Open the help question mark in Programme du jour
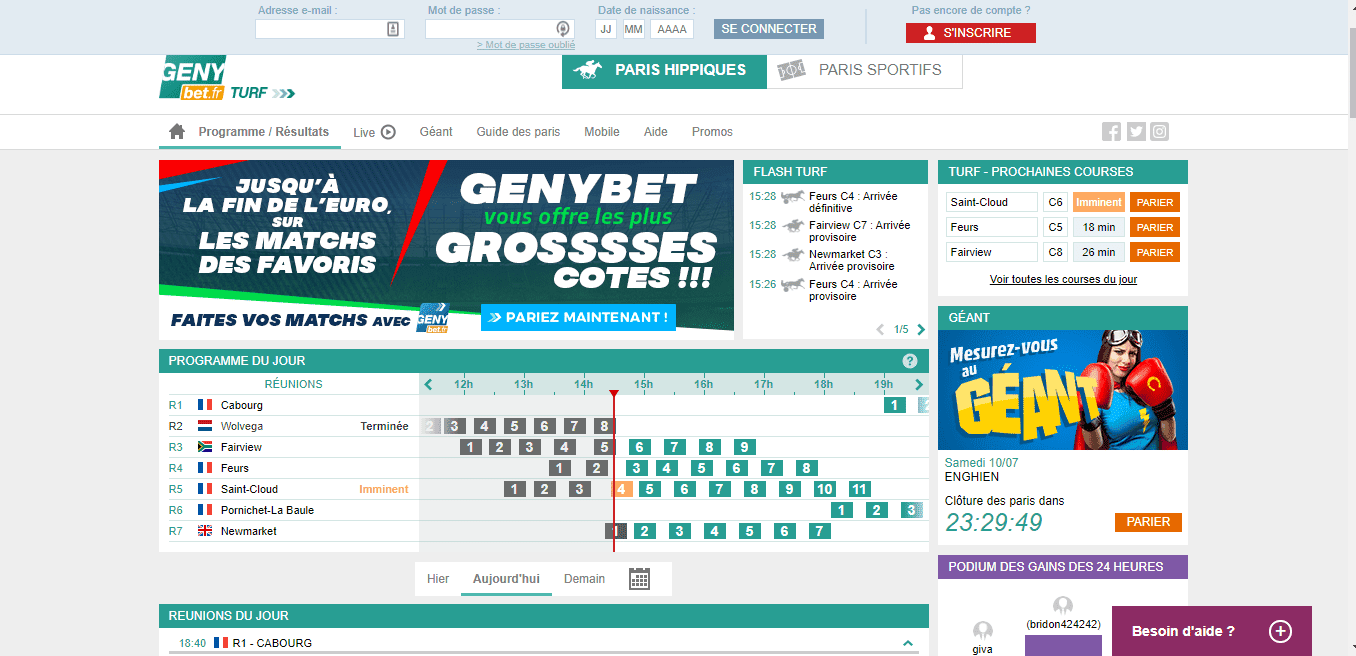This screenshot has height=656, width=1356. point(910,361)
